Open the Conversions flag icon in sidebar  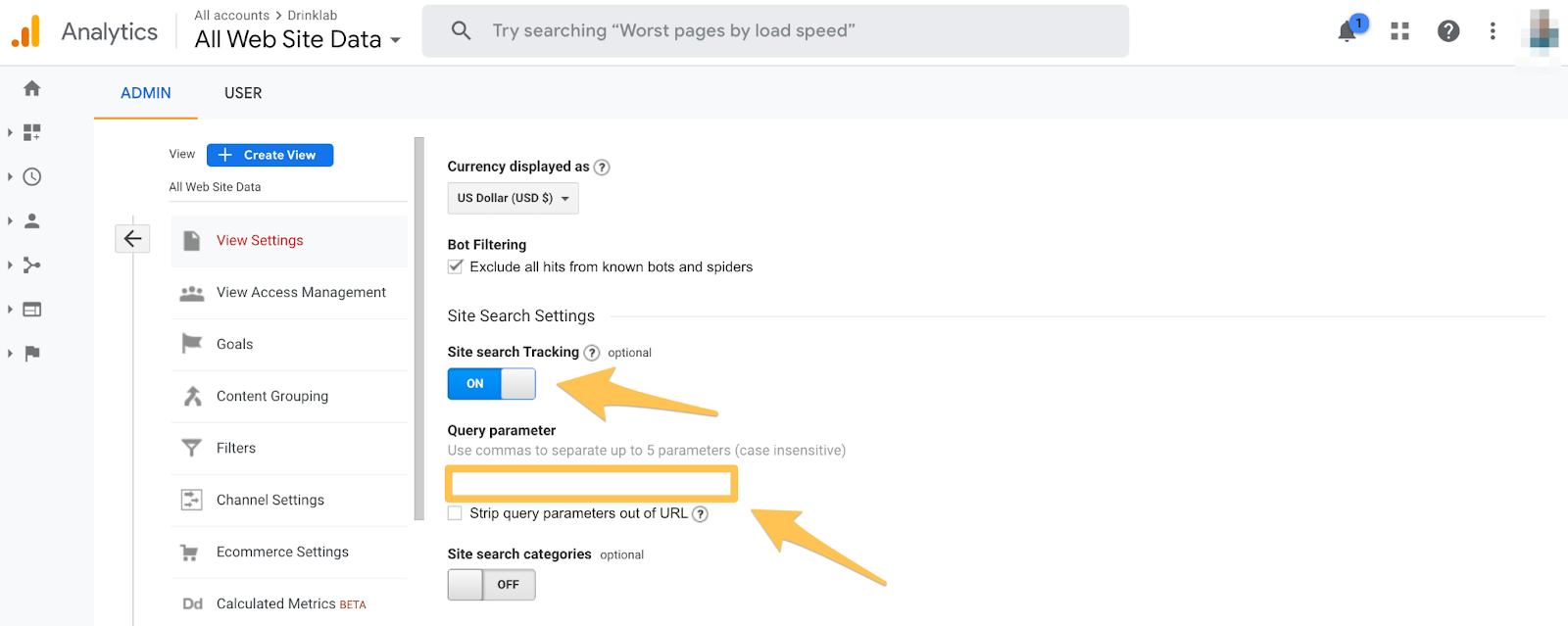pyautogui.click(x=32, y=353)
